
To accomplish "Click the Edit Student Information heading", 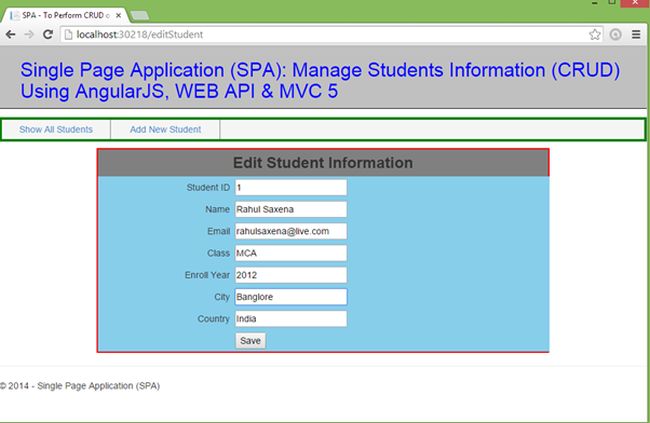I will [323, 163].
